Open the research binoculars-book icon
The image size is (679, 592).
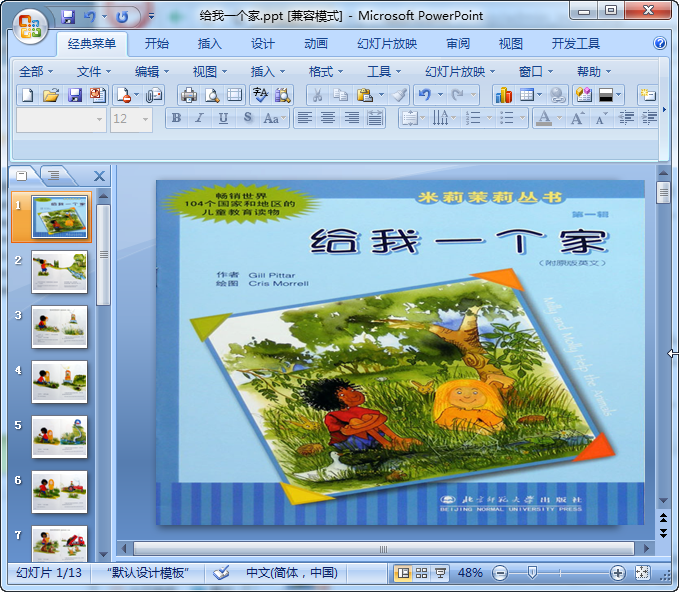(x=283, y=95)
